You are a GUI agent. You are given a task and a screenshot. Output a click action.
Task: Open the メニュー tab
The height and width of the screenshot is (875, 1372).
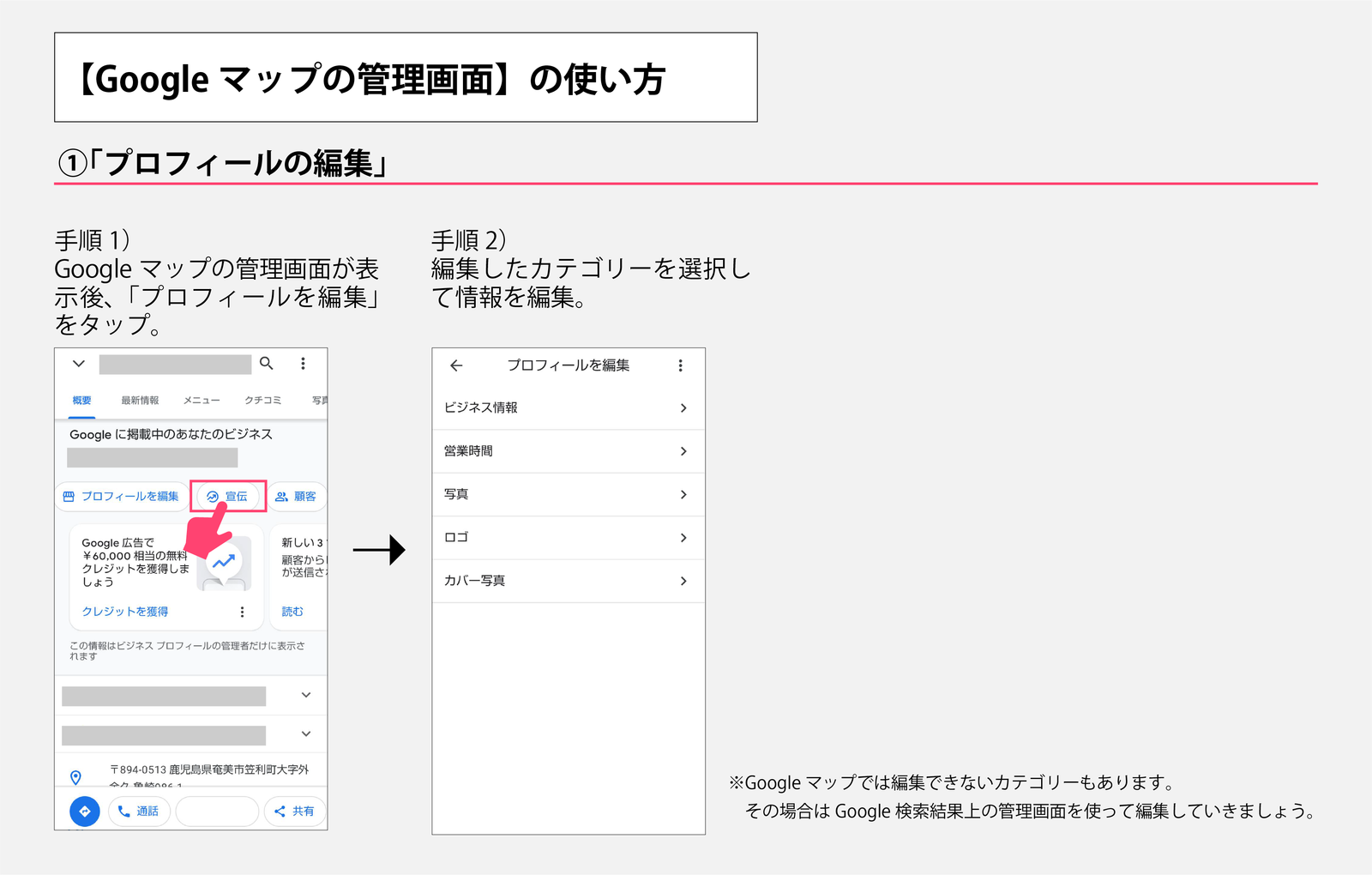click(x=202, y=401)
